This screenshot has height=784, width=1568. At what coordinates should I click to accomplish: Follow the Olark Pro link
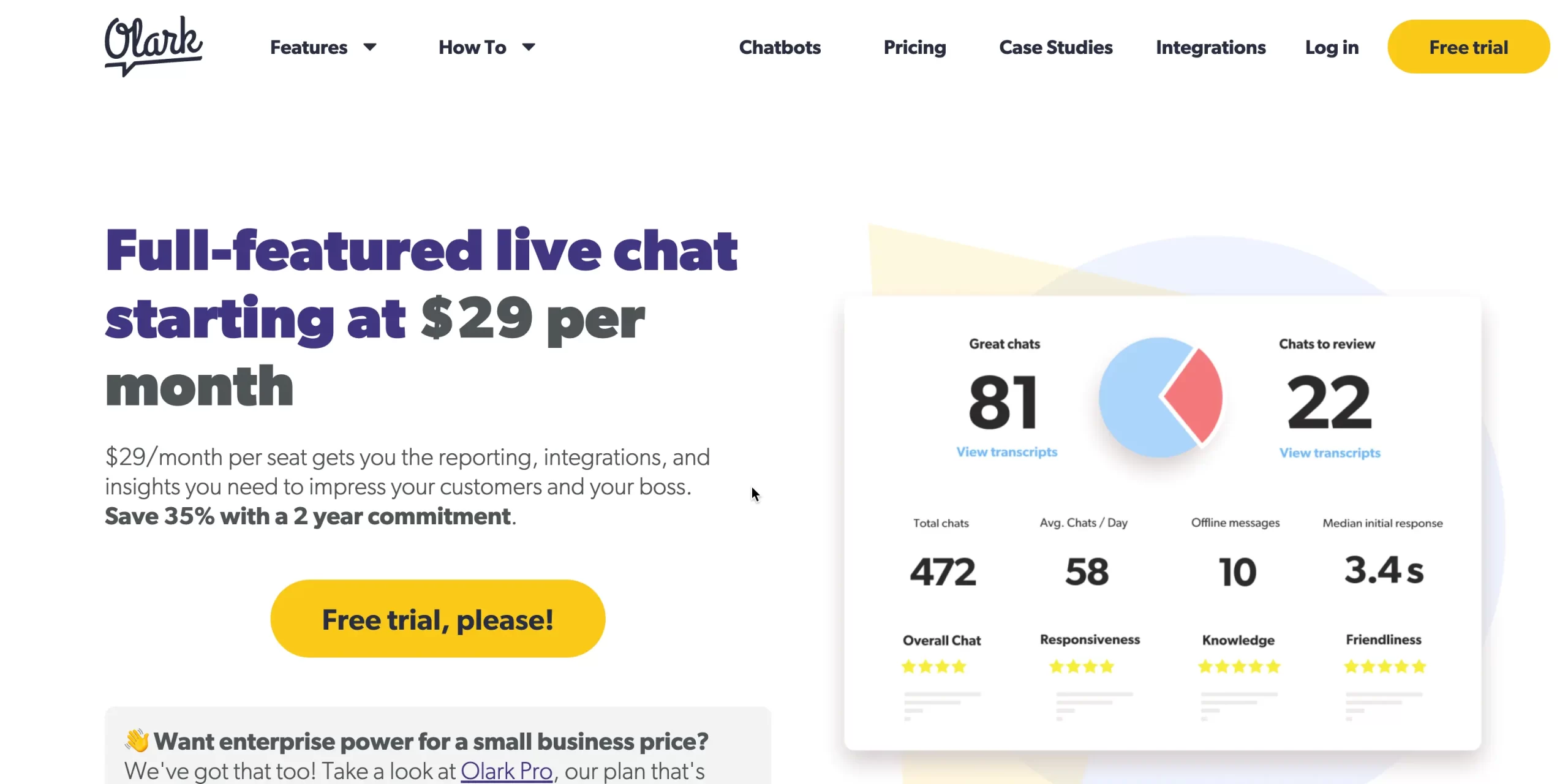tap(506, 771)
